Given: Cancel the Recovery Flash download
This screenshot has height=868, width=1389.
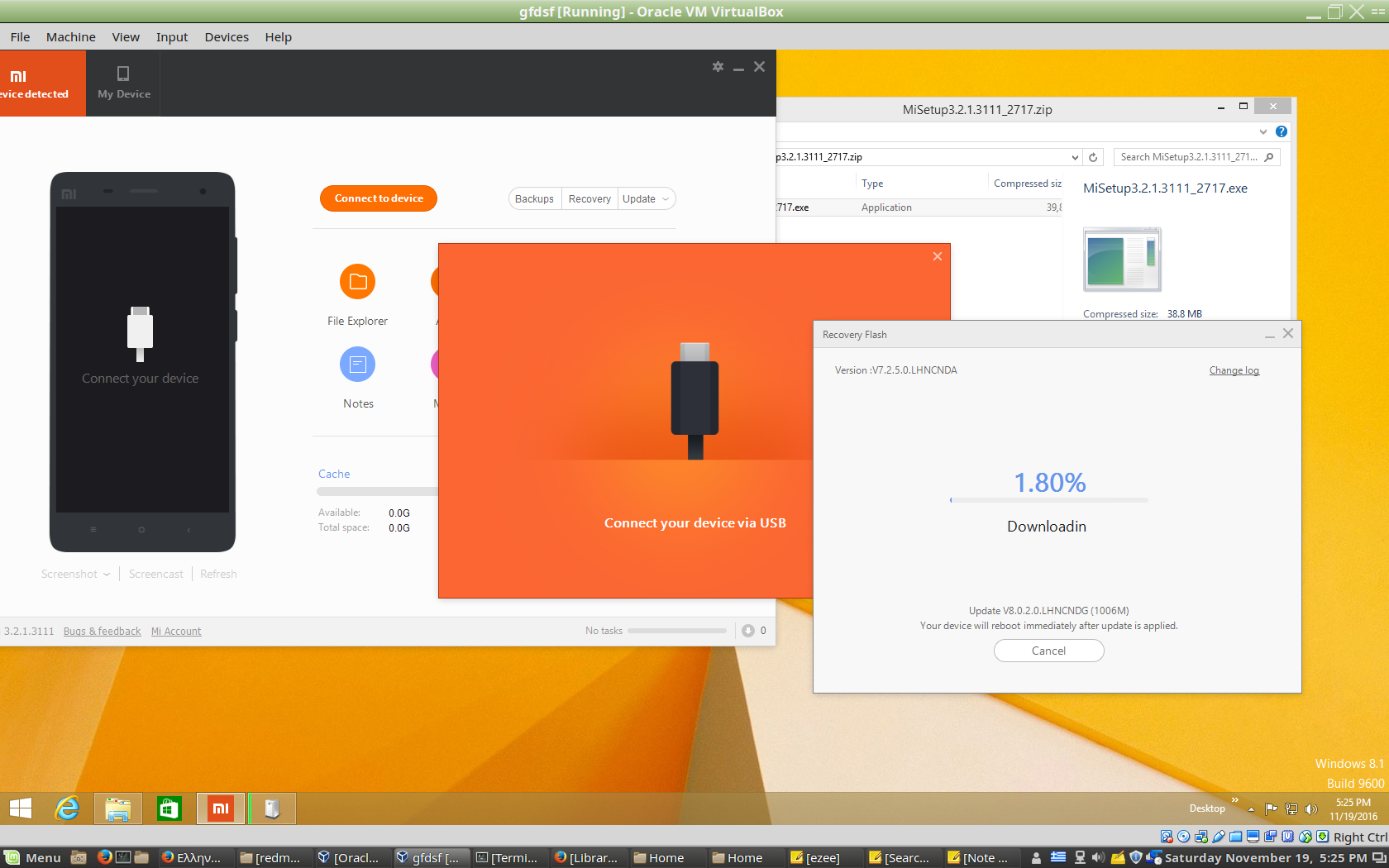Looking at the screenshot, I should (1048, 651).
